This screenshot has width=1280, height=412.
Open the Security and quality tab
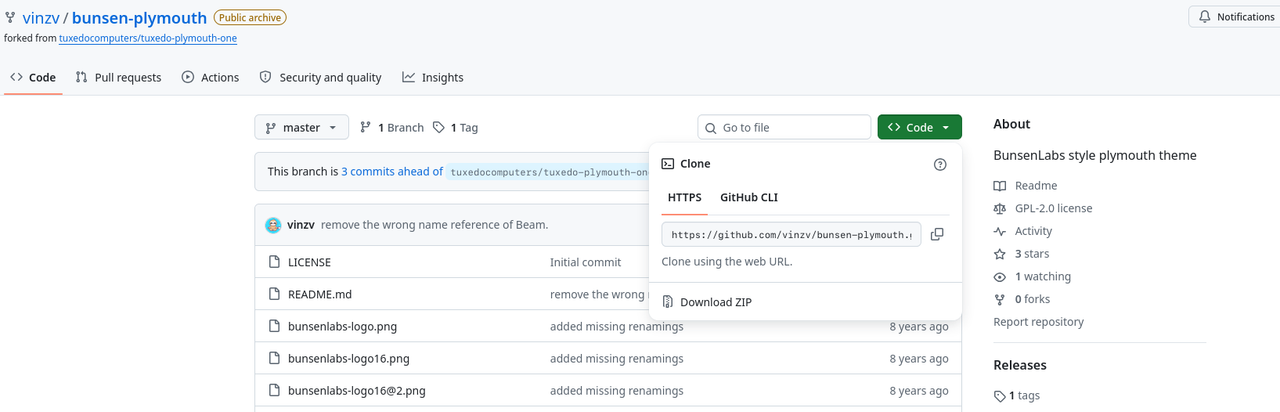[x=320, y=77]
